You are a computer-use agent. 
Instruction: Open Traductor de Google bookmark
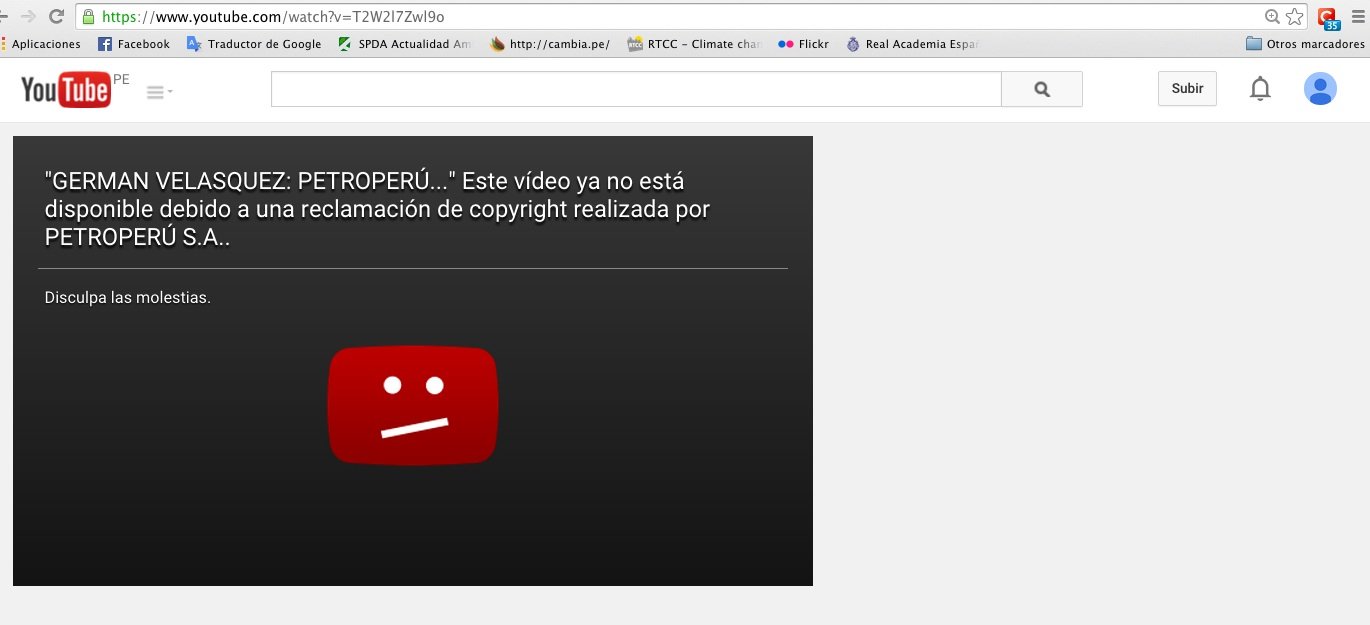[x=254, y=44]
